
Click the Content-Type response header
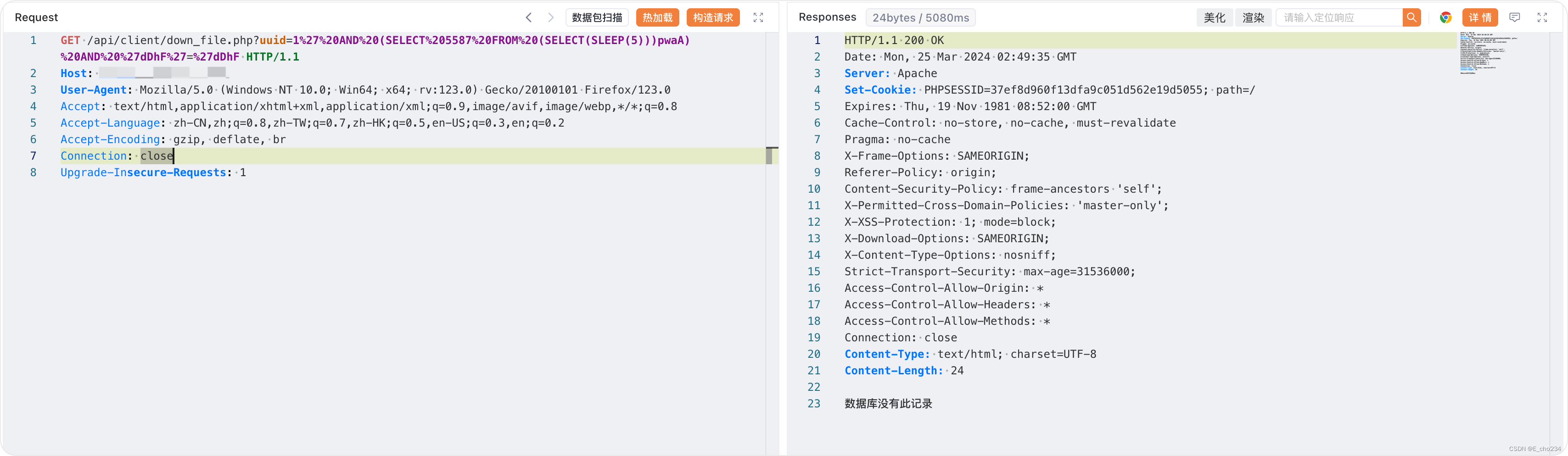pos(970,354)
